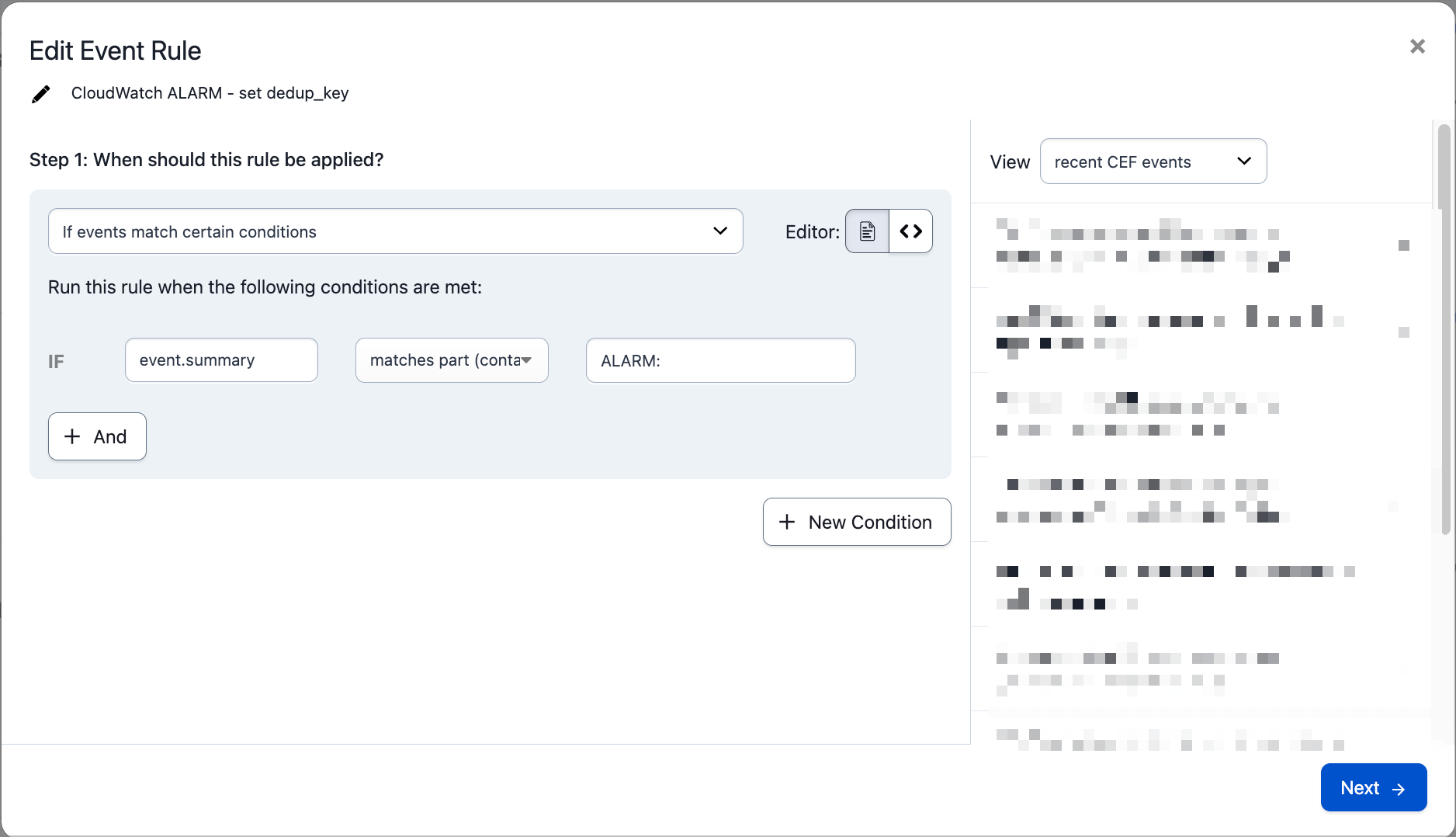Add an And condition
Viewport: 1456px width, 837px height.
point(97,436)
